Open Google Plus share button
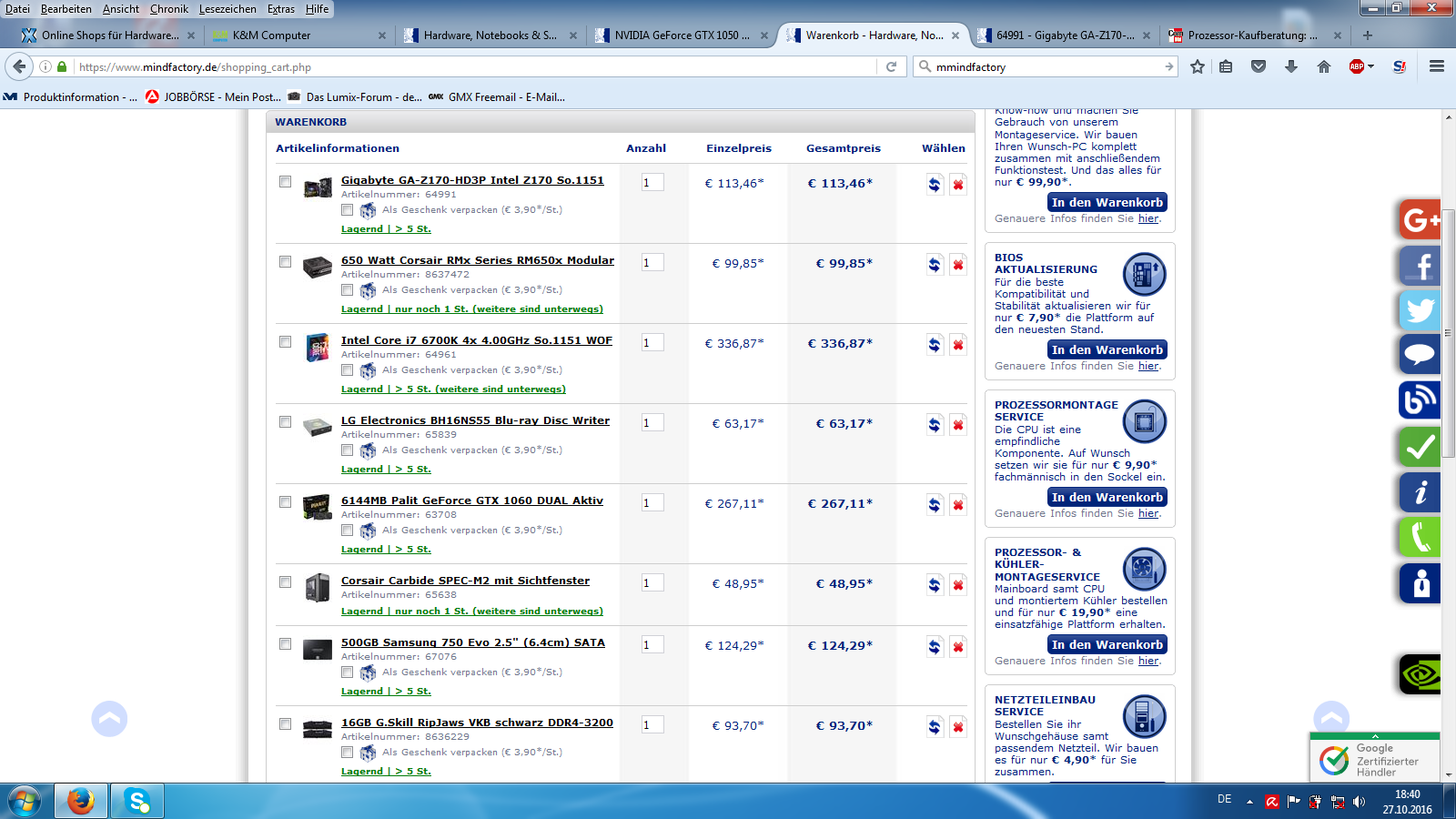The height and width of the screenshot is (819, 1456). coord(1420,219)
